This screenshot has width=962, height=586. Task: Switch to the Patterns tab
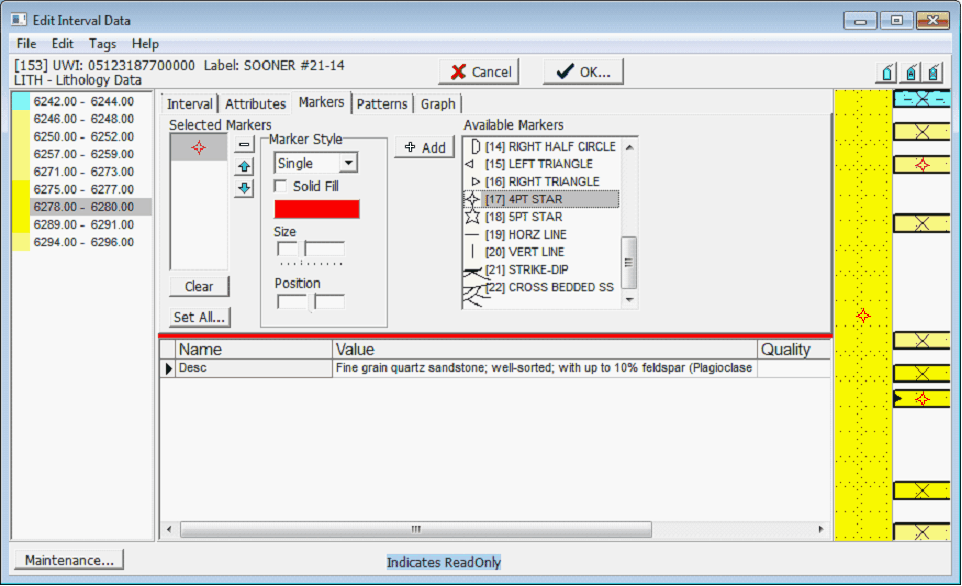382,104
